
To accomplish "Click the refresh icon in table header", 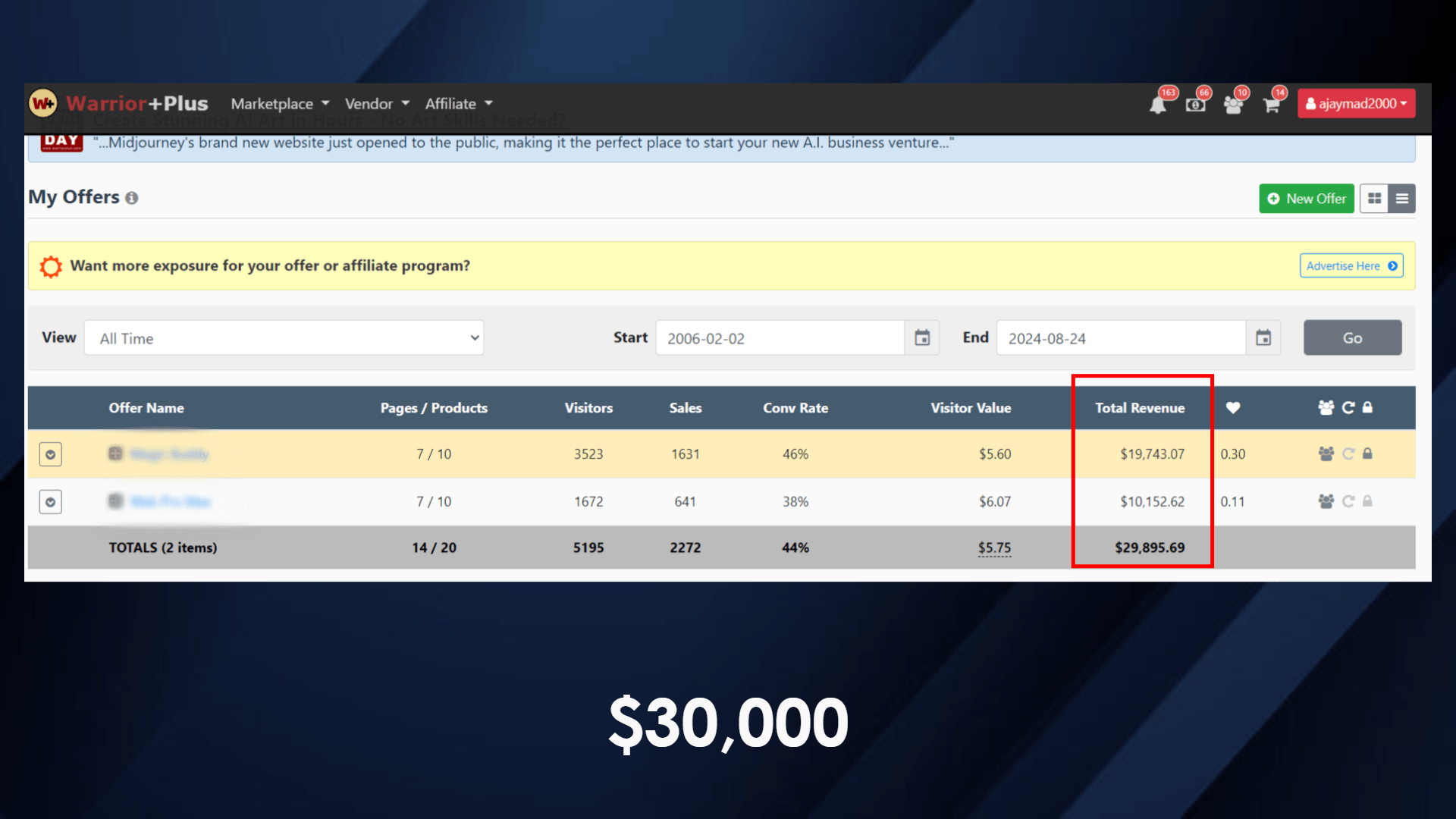I will 1348,407.
